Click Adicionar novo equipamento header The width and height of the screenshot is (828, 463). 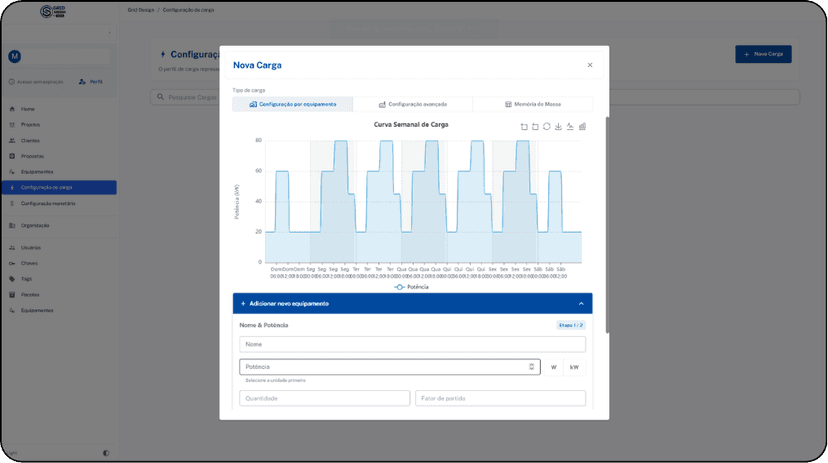click(x=412, y=304)
